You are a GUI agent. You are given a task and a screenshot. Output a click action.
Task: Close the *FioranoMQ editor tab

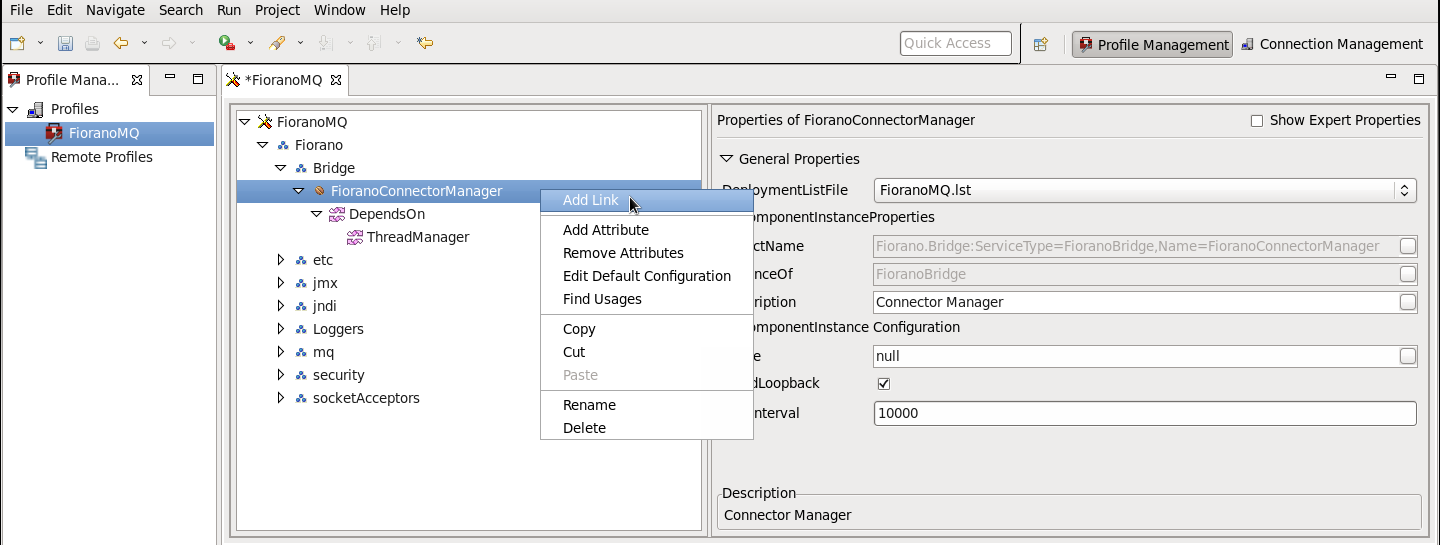click(x=336, y=80)
